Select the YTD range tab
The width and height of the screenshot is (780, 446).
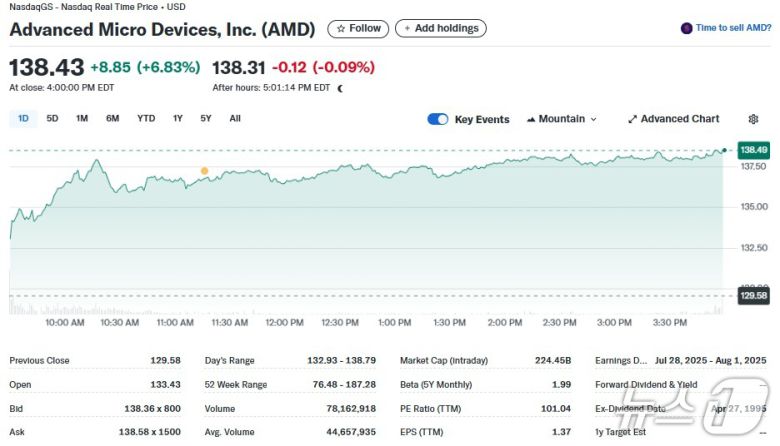tap(146, 119)
